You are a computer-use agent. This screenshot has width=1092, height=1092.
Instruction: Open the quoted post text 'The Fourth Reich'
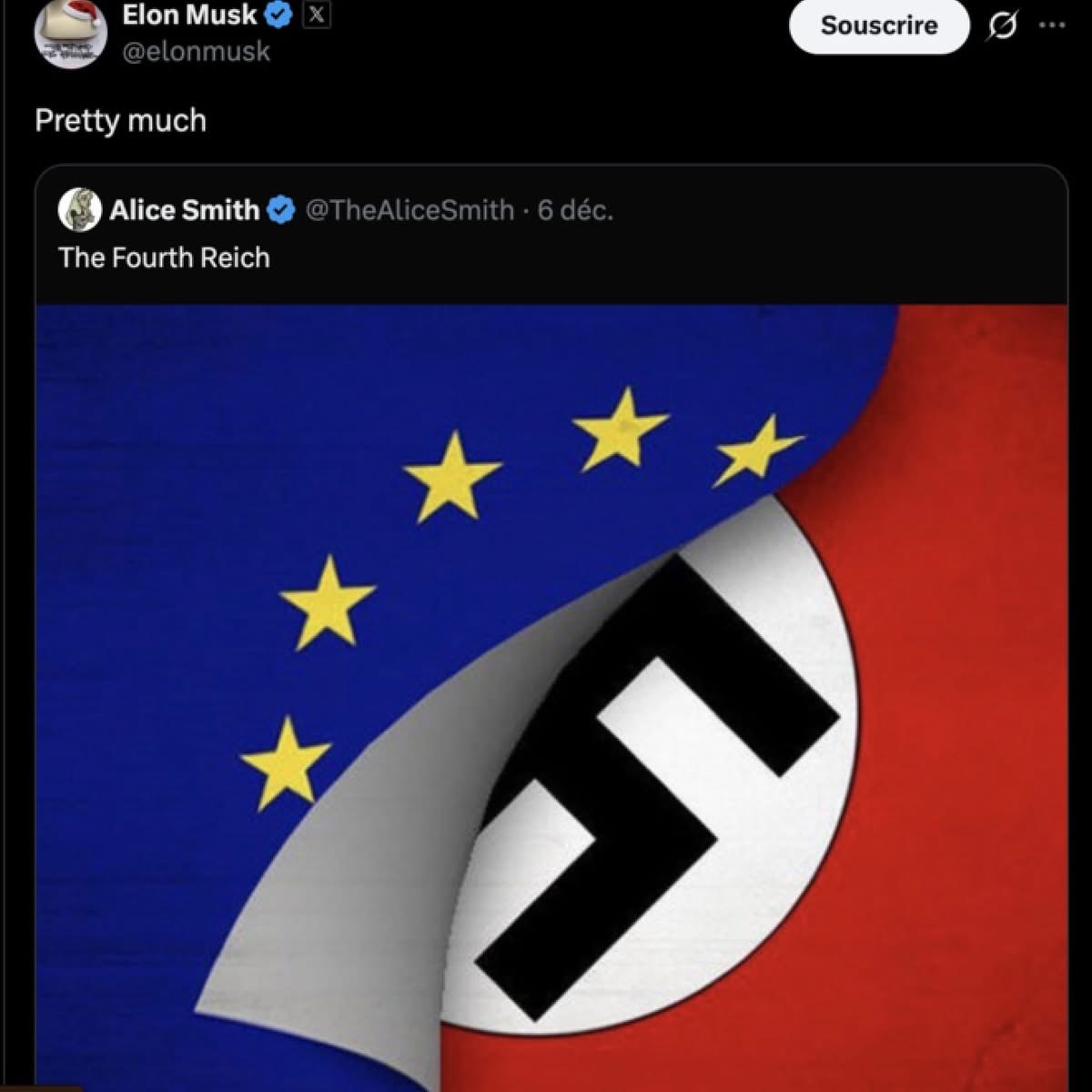point(165,258)
